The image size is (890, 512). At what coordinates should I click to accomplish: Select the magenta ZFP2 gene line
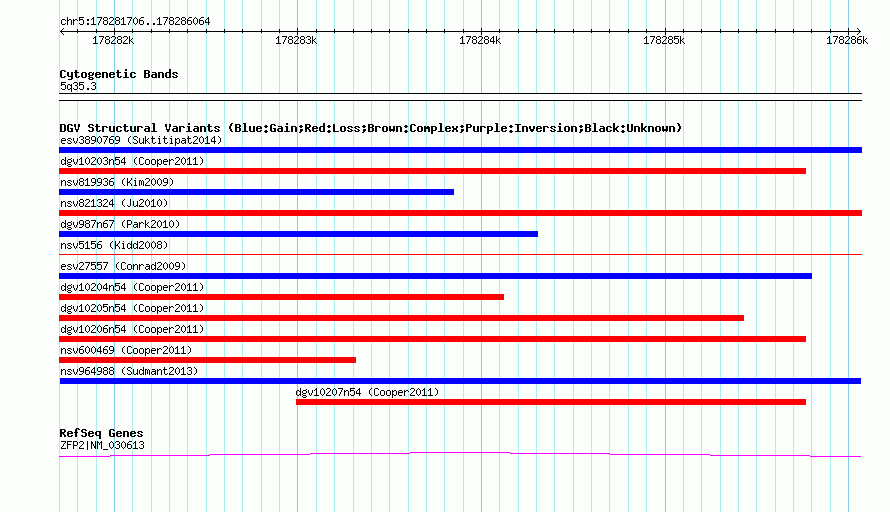(x=460, y=454)
